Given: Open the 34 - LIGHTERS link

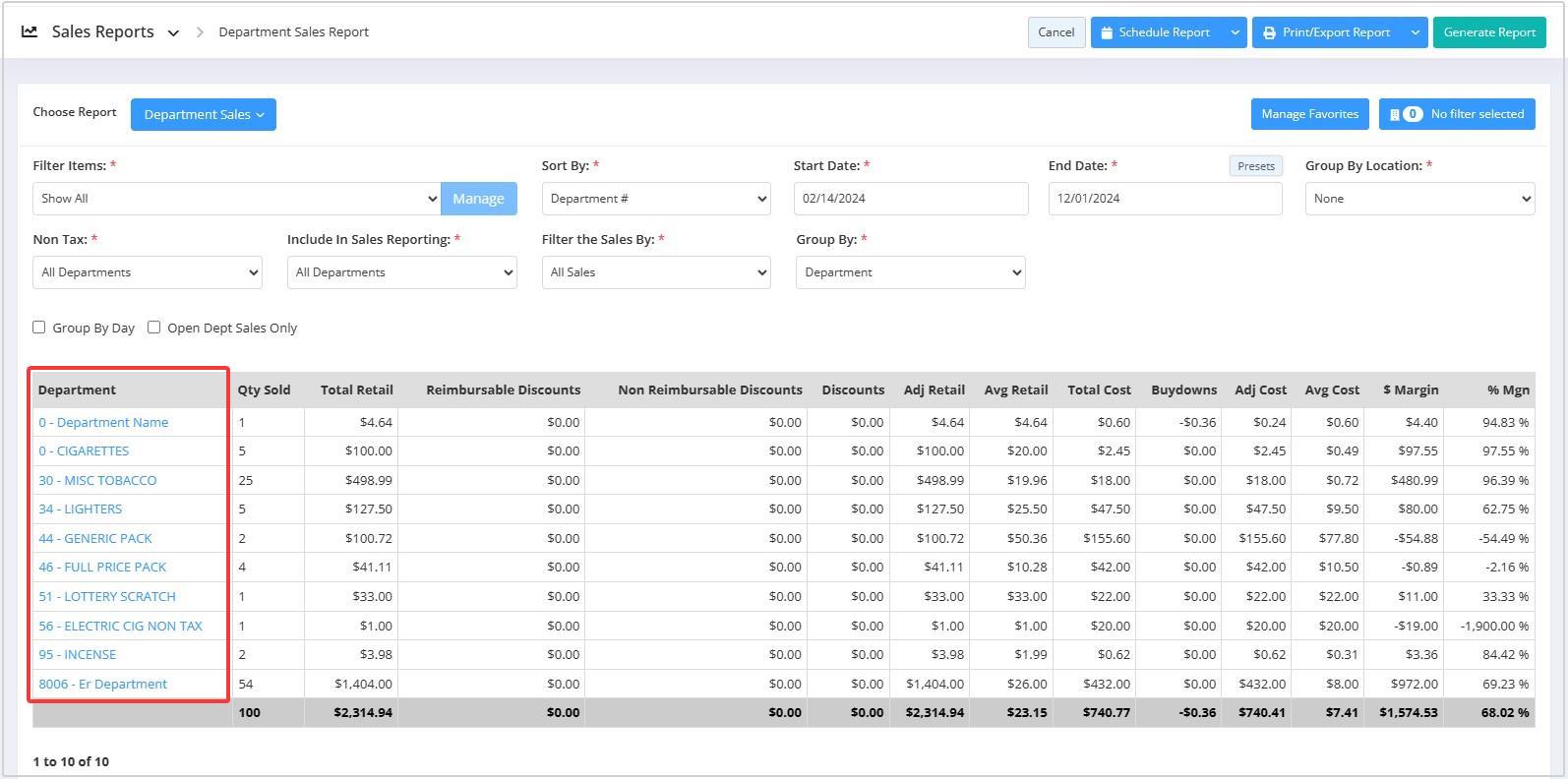Looking at the screenshot, I should pos(81,509).
